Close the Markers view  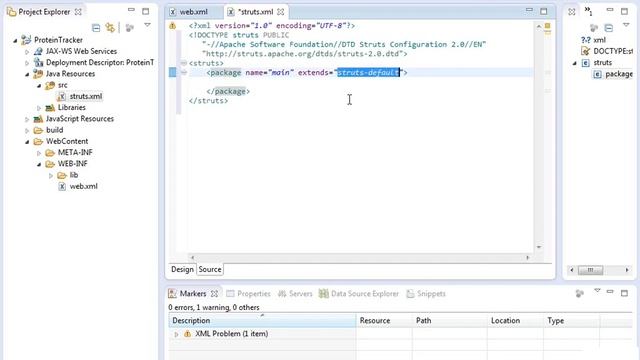214,293
